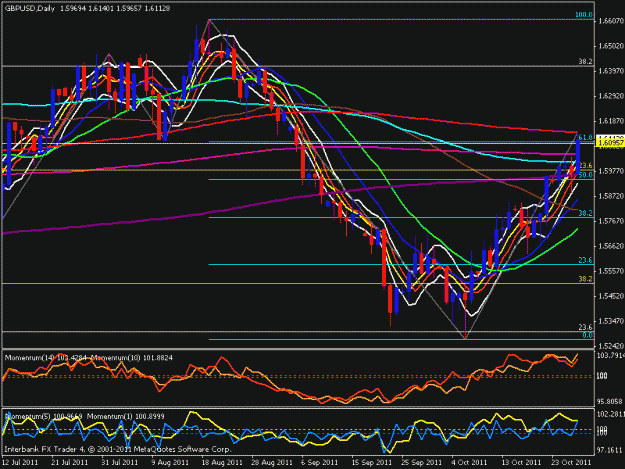Click the GBPUSD,Daily chart title text
The image size is (625, 469).
point(29,8)
